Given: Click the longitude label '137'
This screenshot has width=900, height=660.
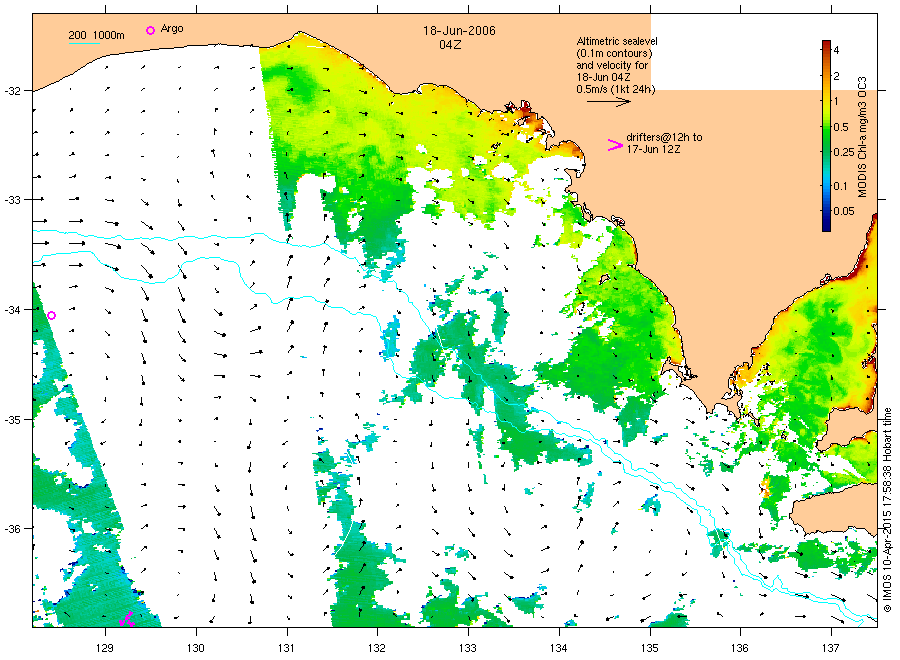Looking at the screenshot, I should click(x=831, y=648).
